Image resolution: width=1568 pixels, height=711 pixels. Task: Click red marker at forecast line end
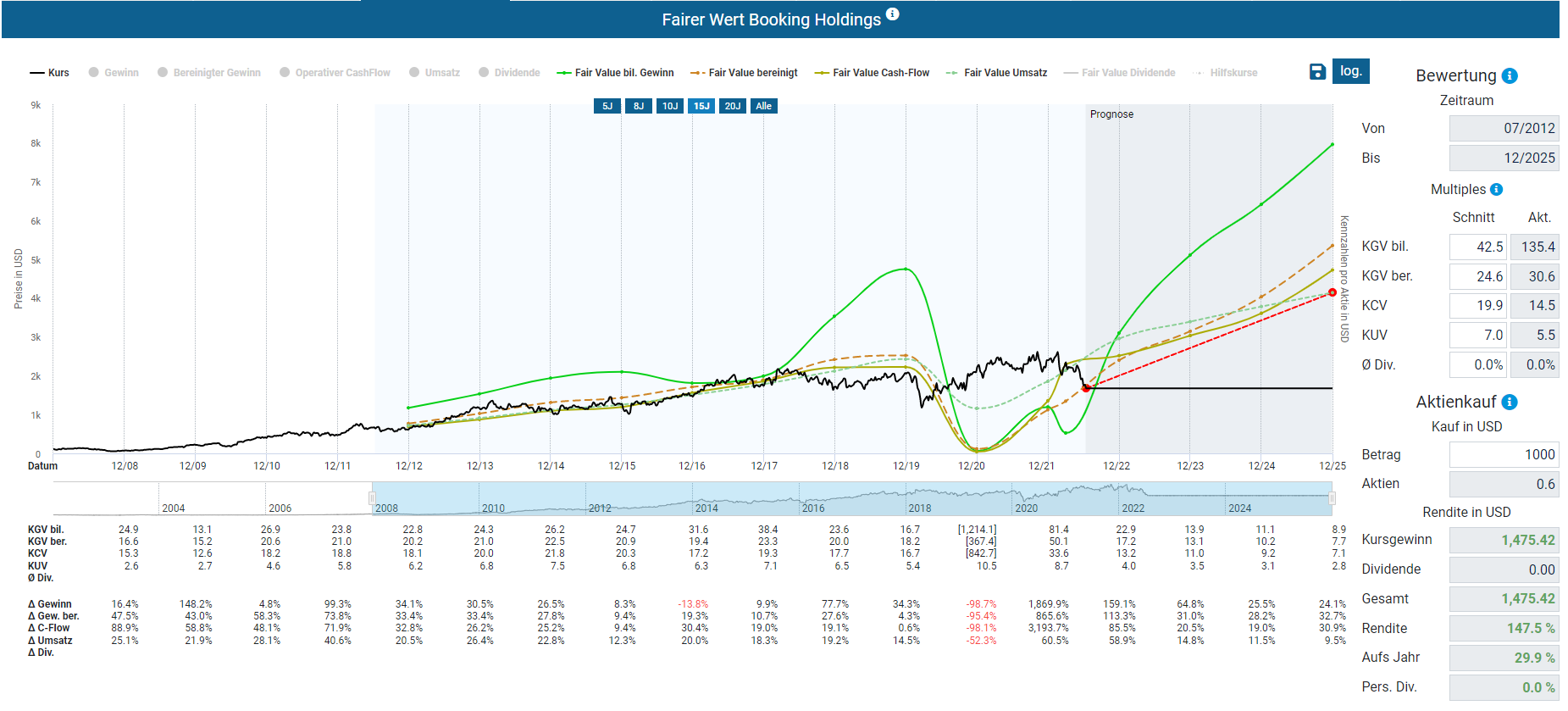(1332, 292)
